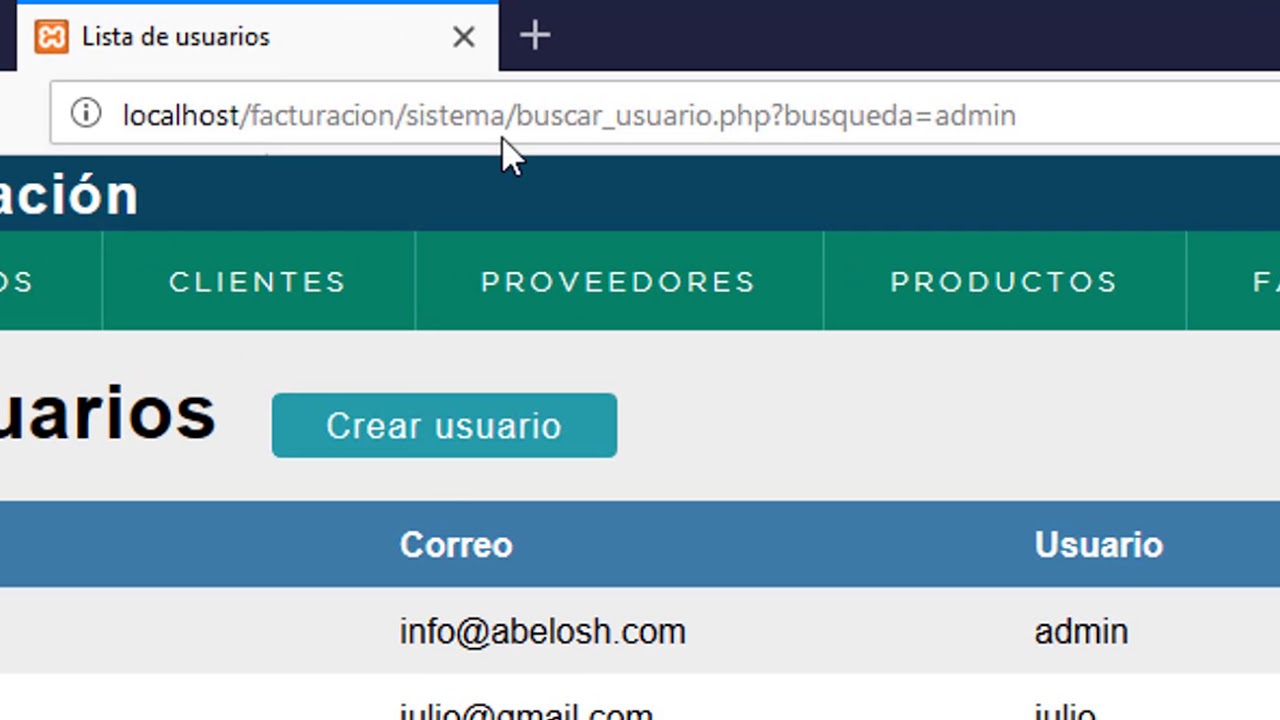This screenshot has width=1280, height=720.
Task: Click the Crear usuario button
Action: (444, 425)
